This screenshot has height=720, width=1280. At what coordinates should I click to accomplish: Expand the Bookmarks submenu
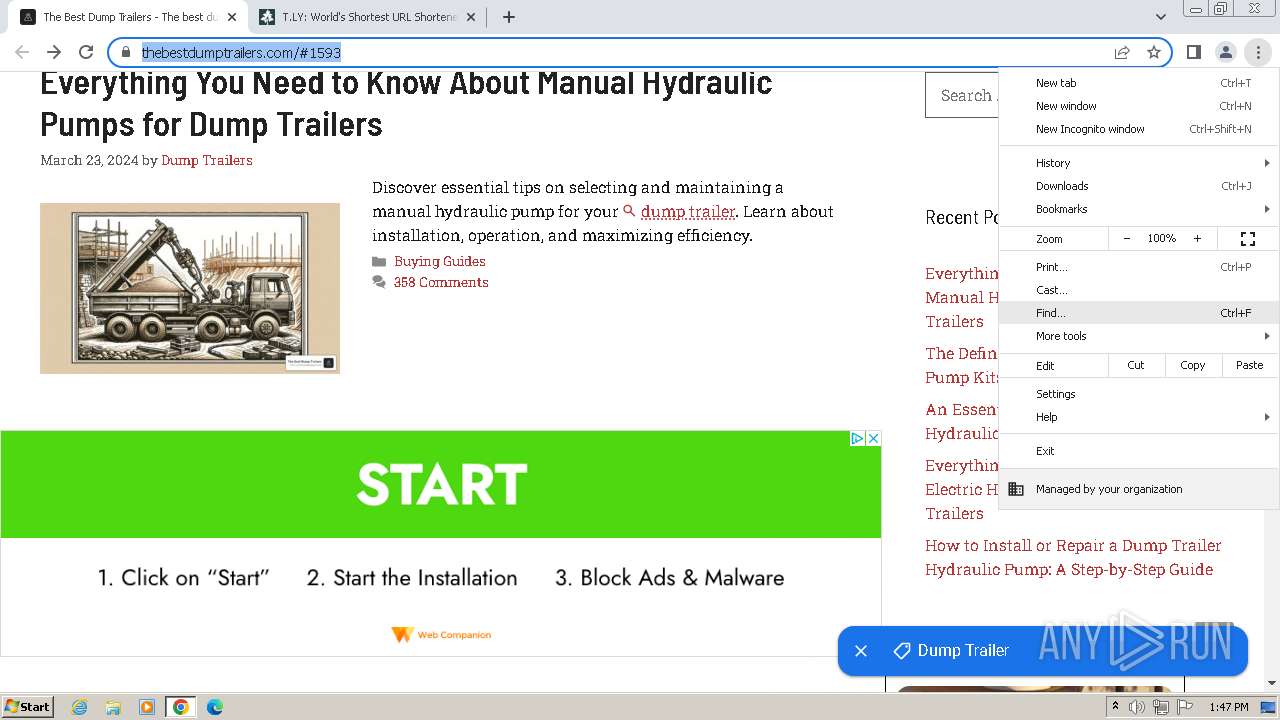point(1139,209)
